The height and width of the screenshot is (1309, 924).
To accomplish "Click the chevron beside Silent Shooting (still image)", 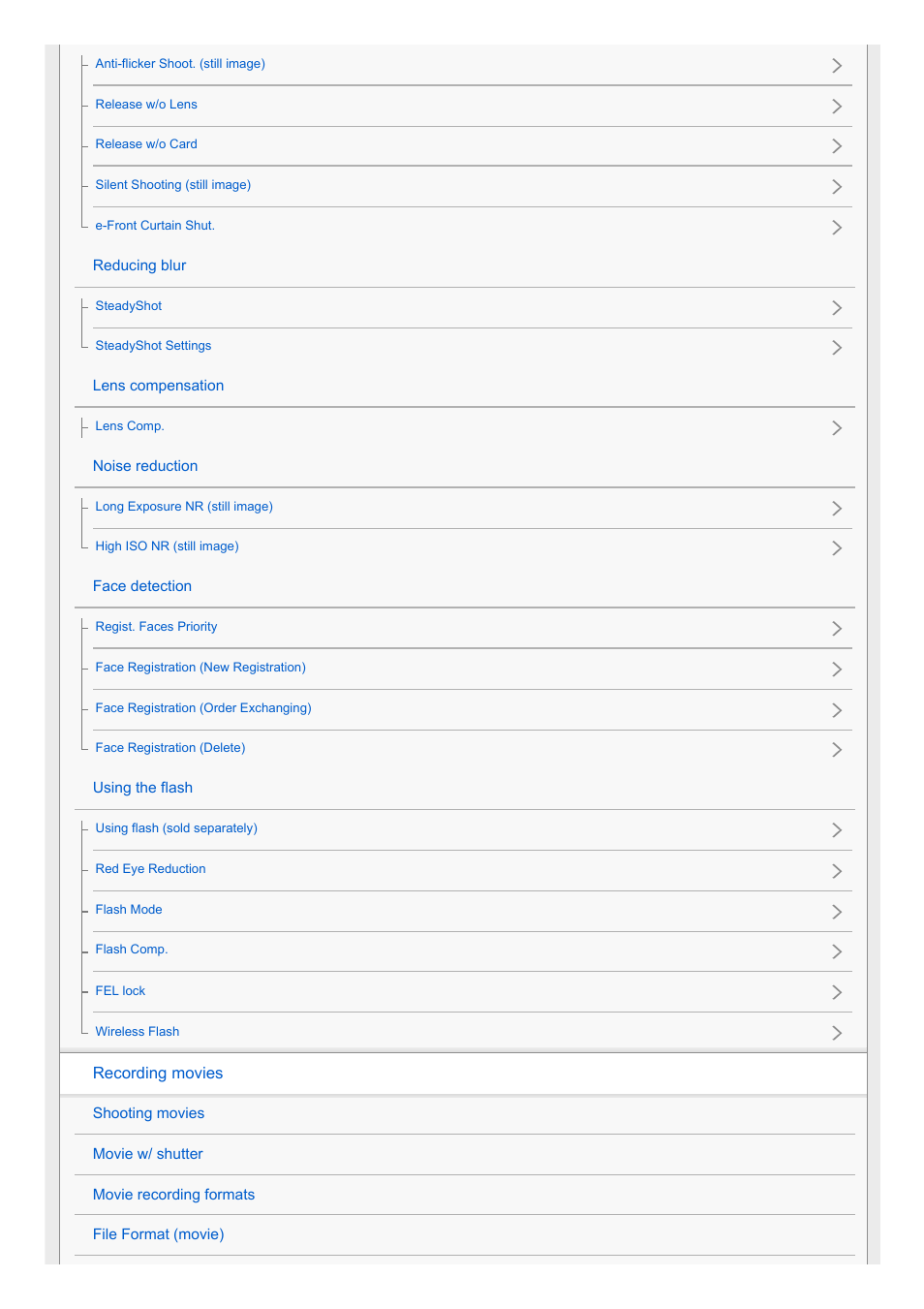I will (x=837, y=187).
